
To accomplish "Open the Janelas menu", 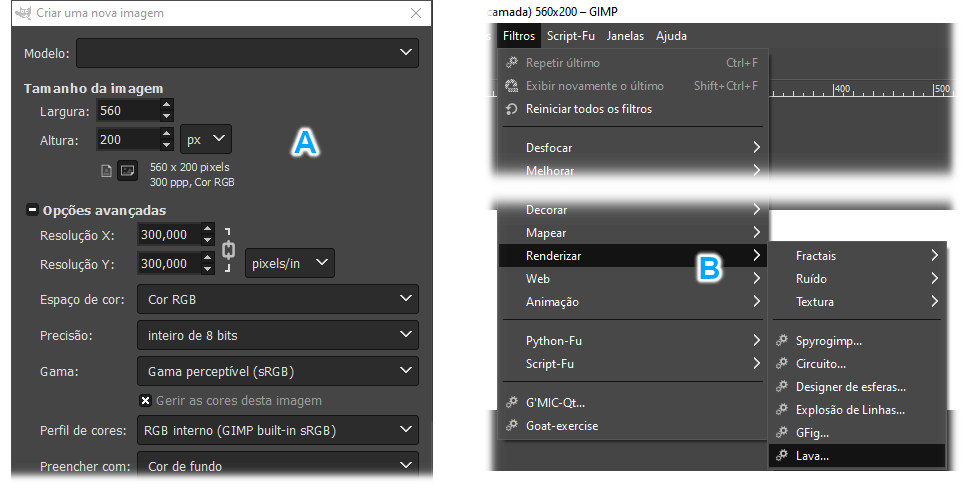I will pos(625,36).
